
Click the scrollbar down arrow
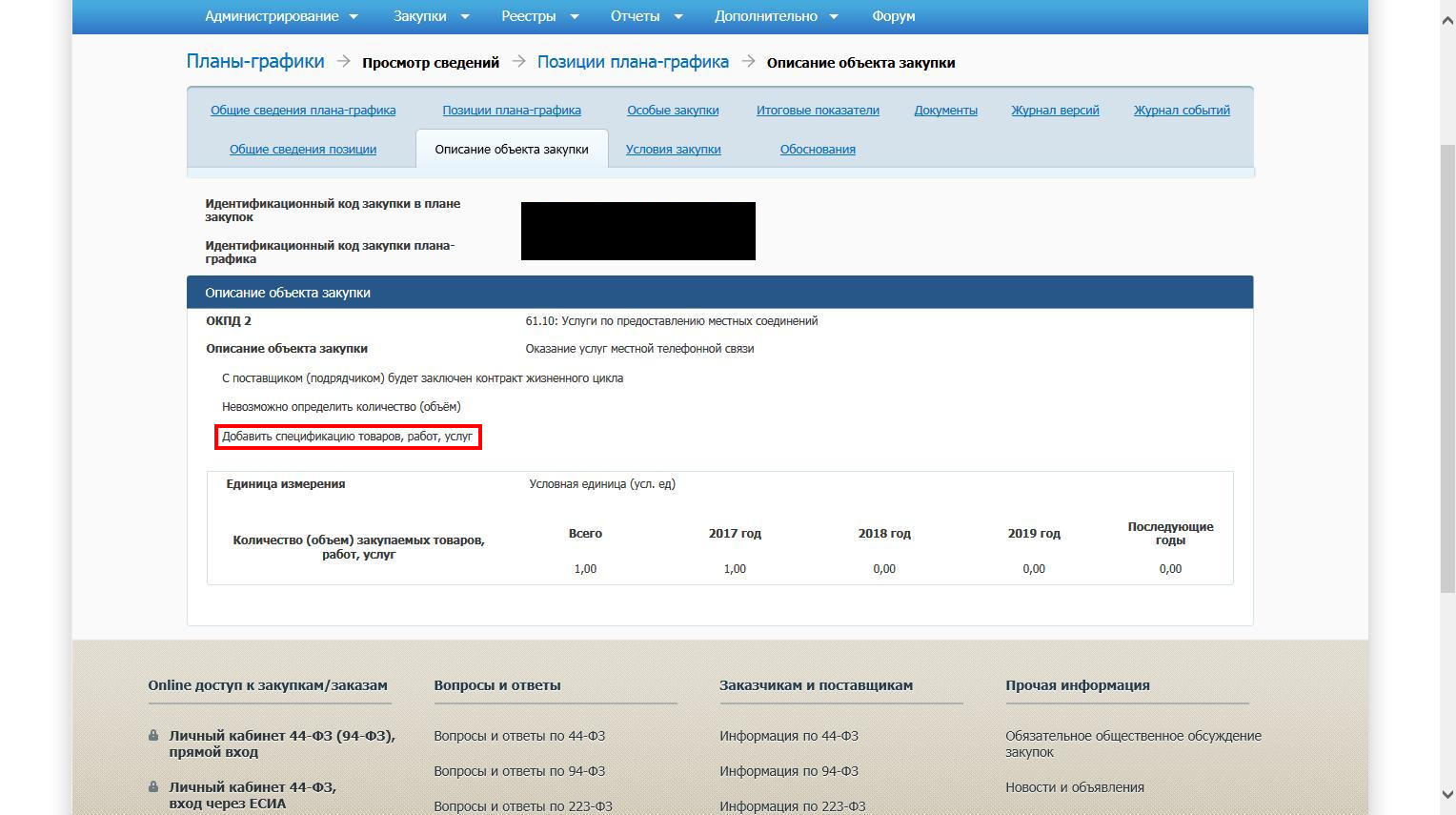pos(1446,794)
